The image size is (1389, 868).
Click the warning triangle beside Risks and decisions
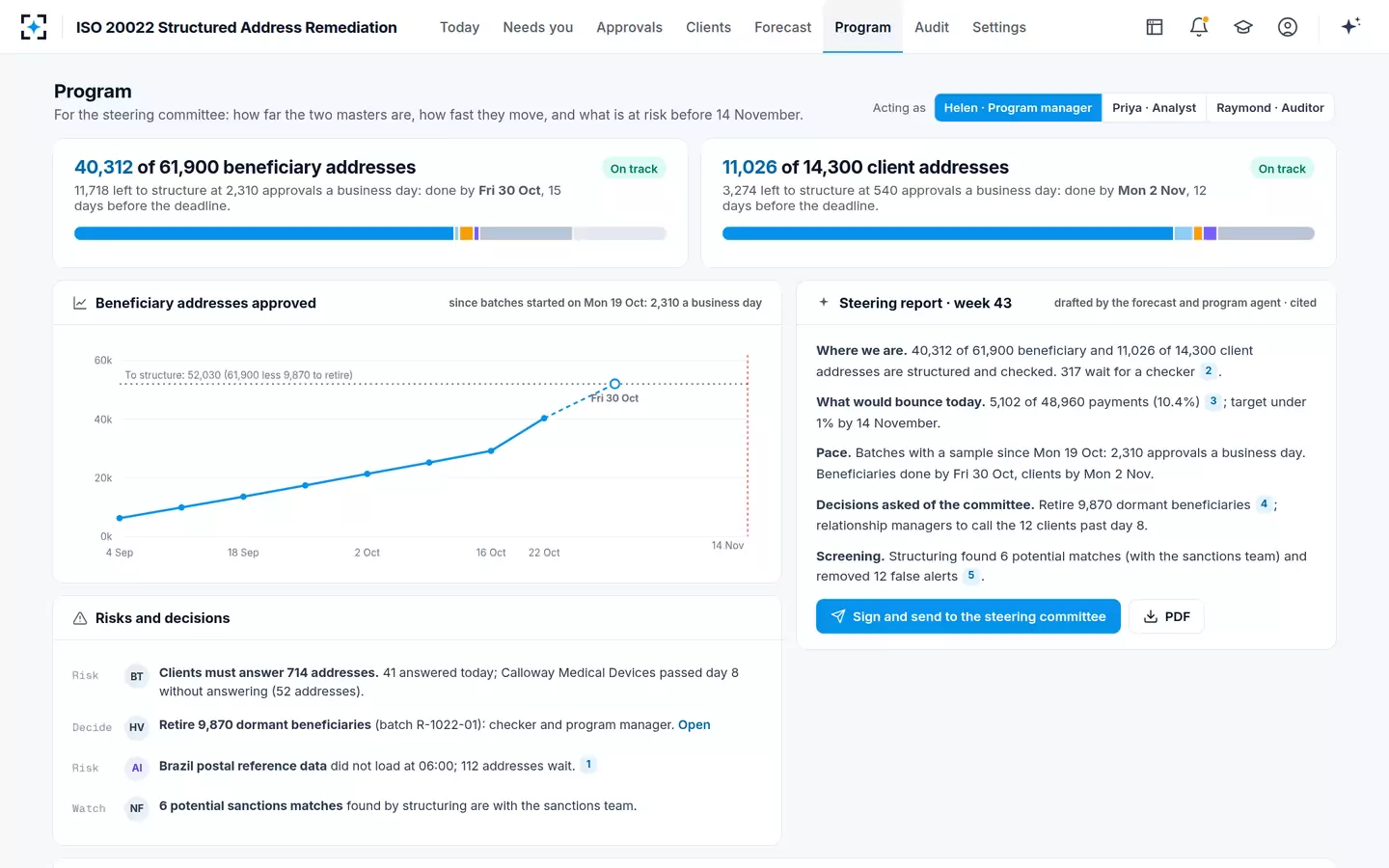click(80, 618)
